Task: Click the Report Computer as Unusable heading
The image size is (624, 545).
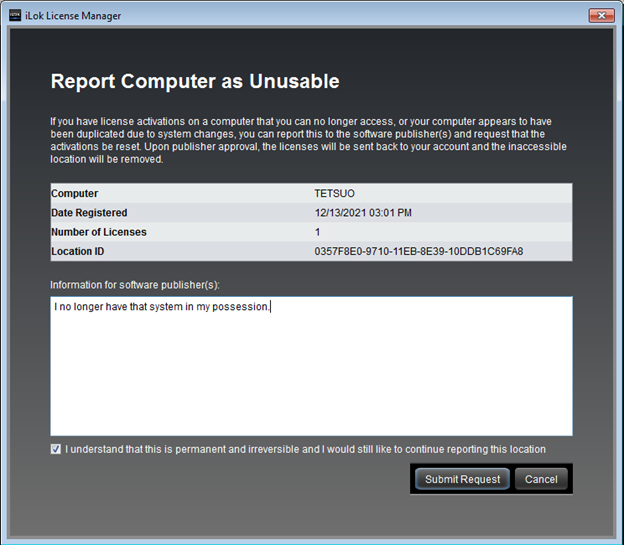Action: [x=195, y=81]
